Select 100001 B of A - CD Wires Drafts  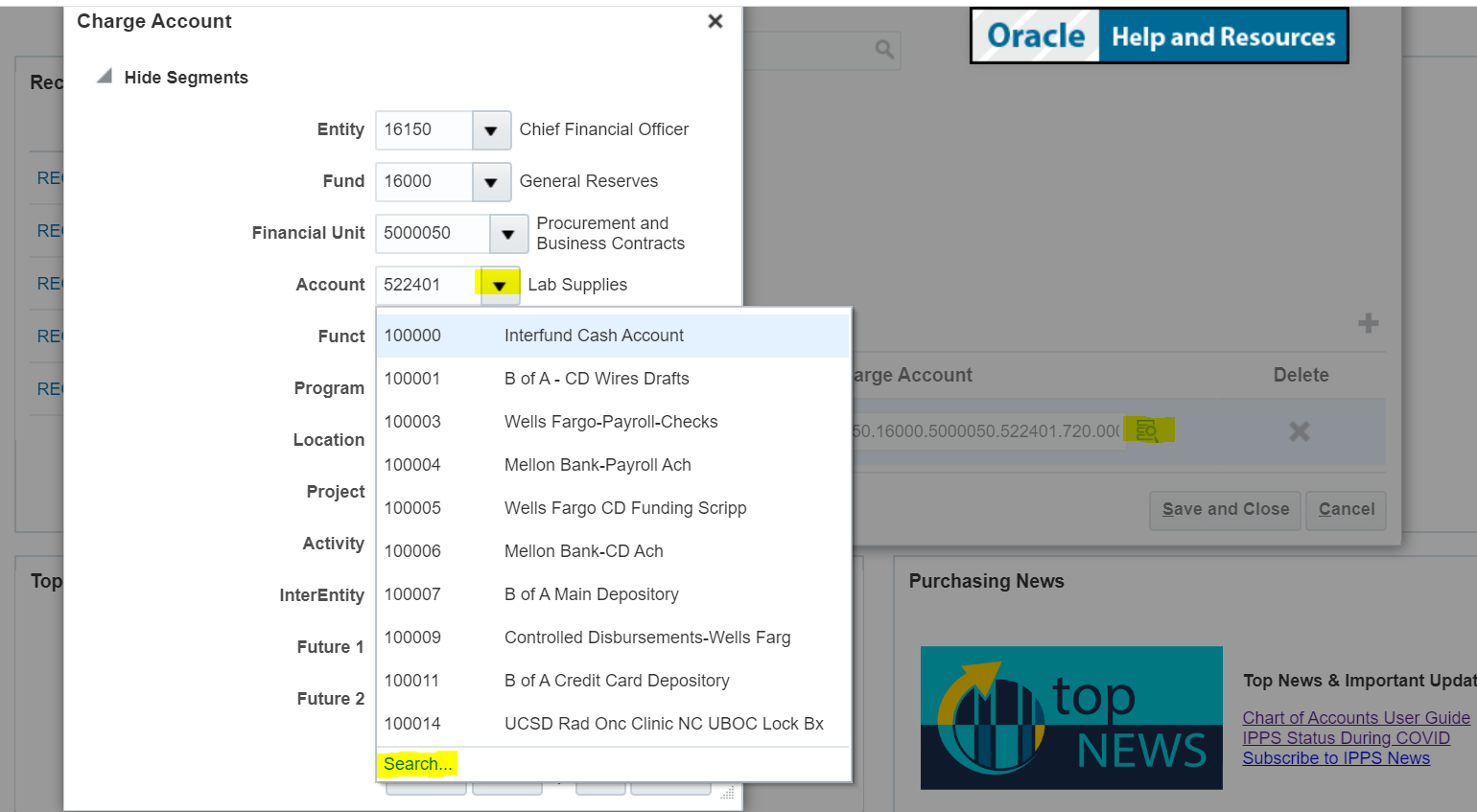613,379
